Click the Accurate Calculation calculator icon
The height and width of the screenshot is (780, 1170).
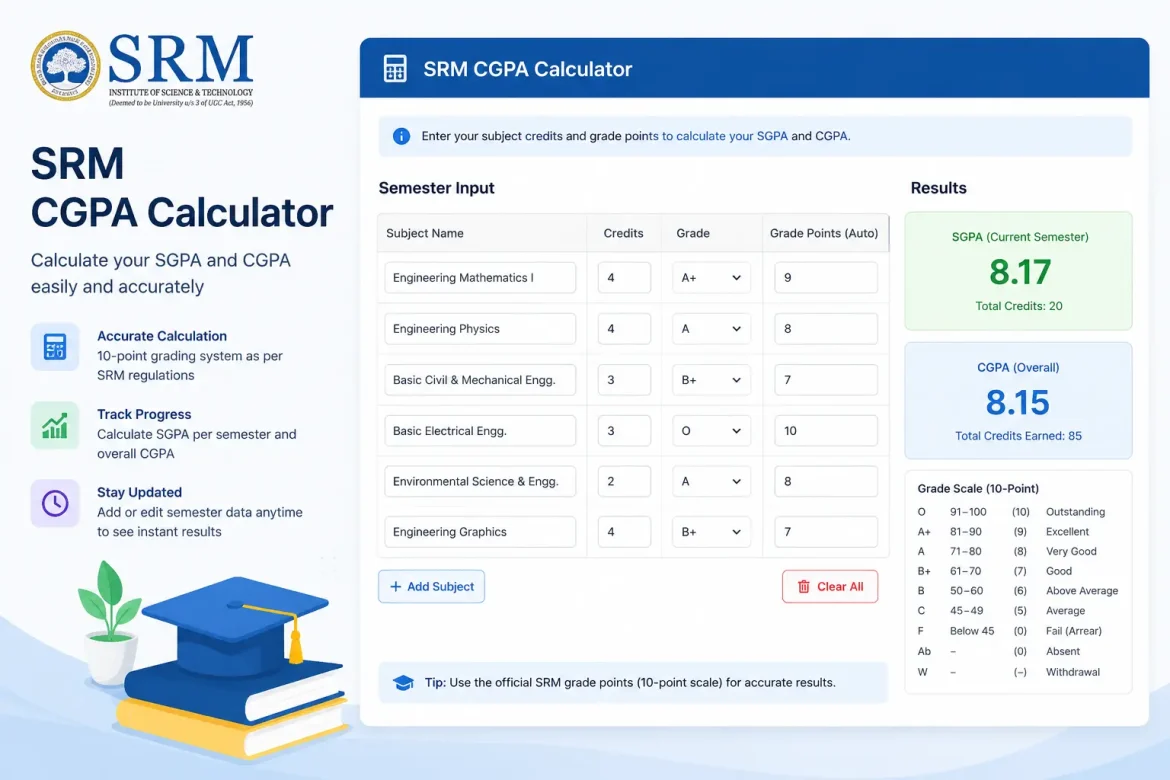(54, 346)
